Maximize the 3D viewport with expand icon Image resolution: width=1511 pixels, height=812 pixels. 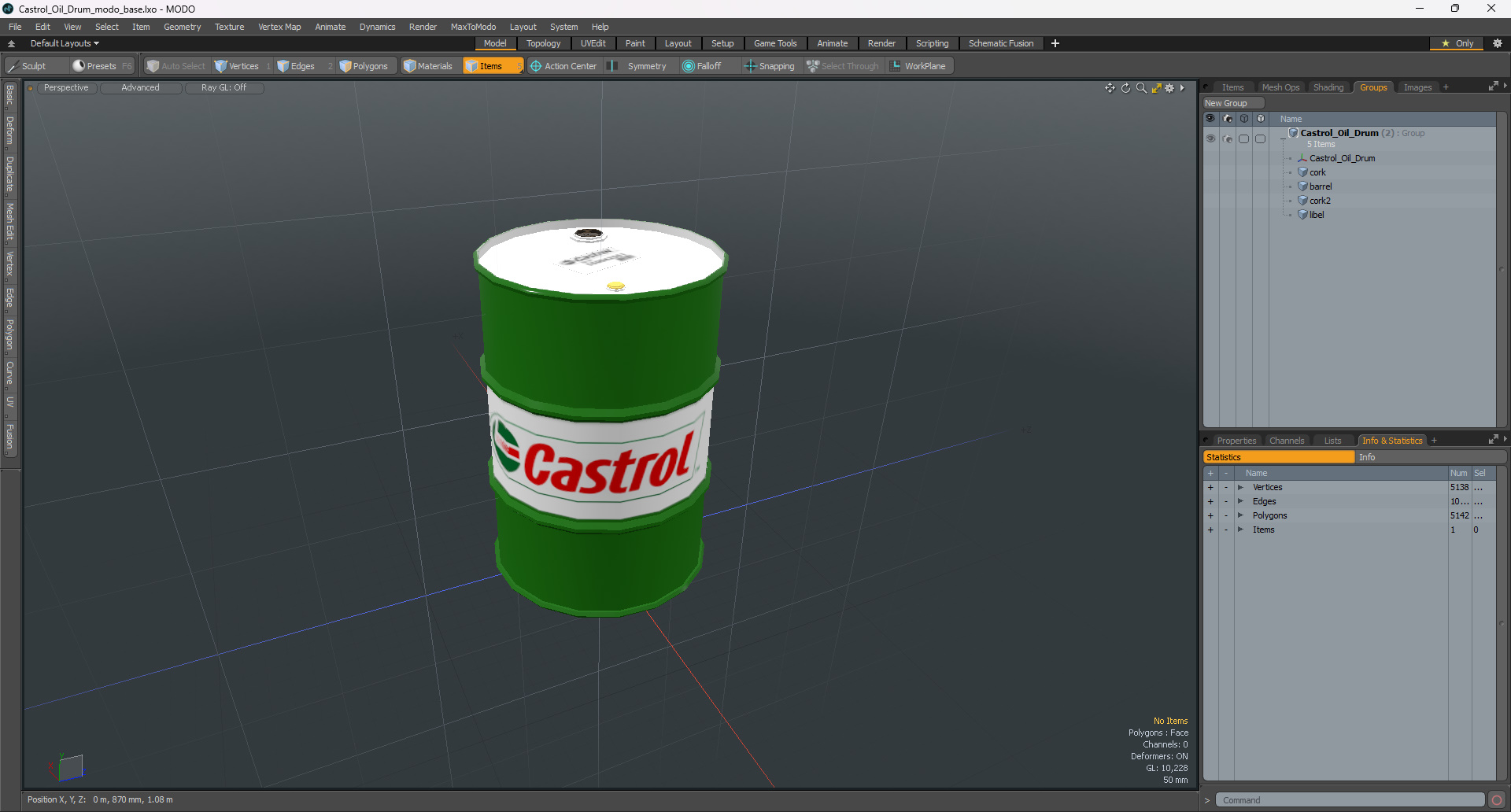(1156, 88)
